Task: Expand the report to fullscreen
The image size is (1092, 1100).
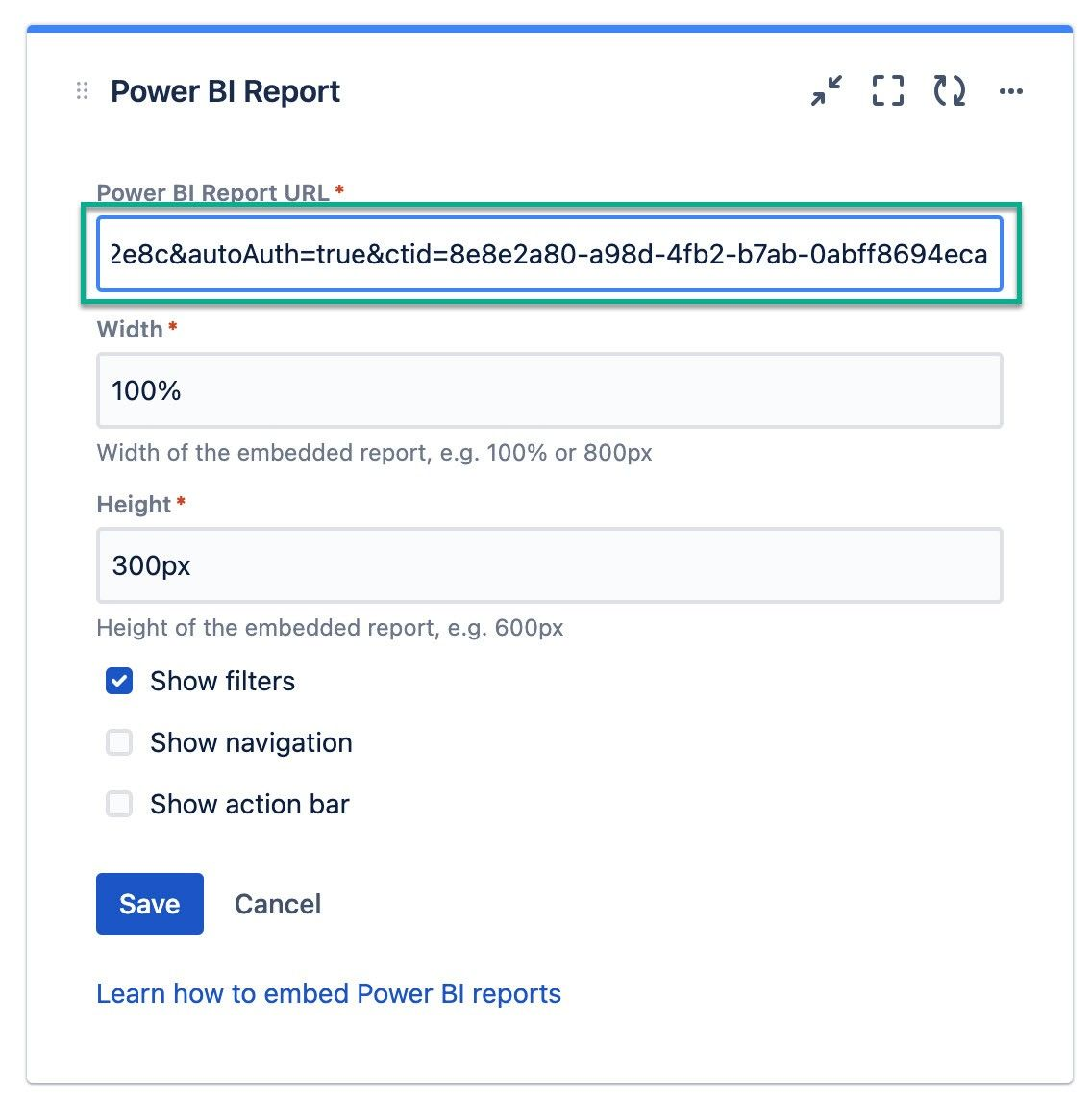Action: coord(886,90)
